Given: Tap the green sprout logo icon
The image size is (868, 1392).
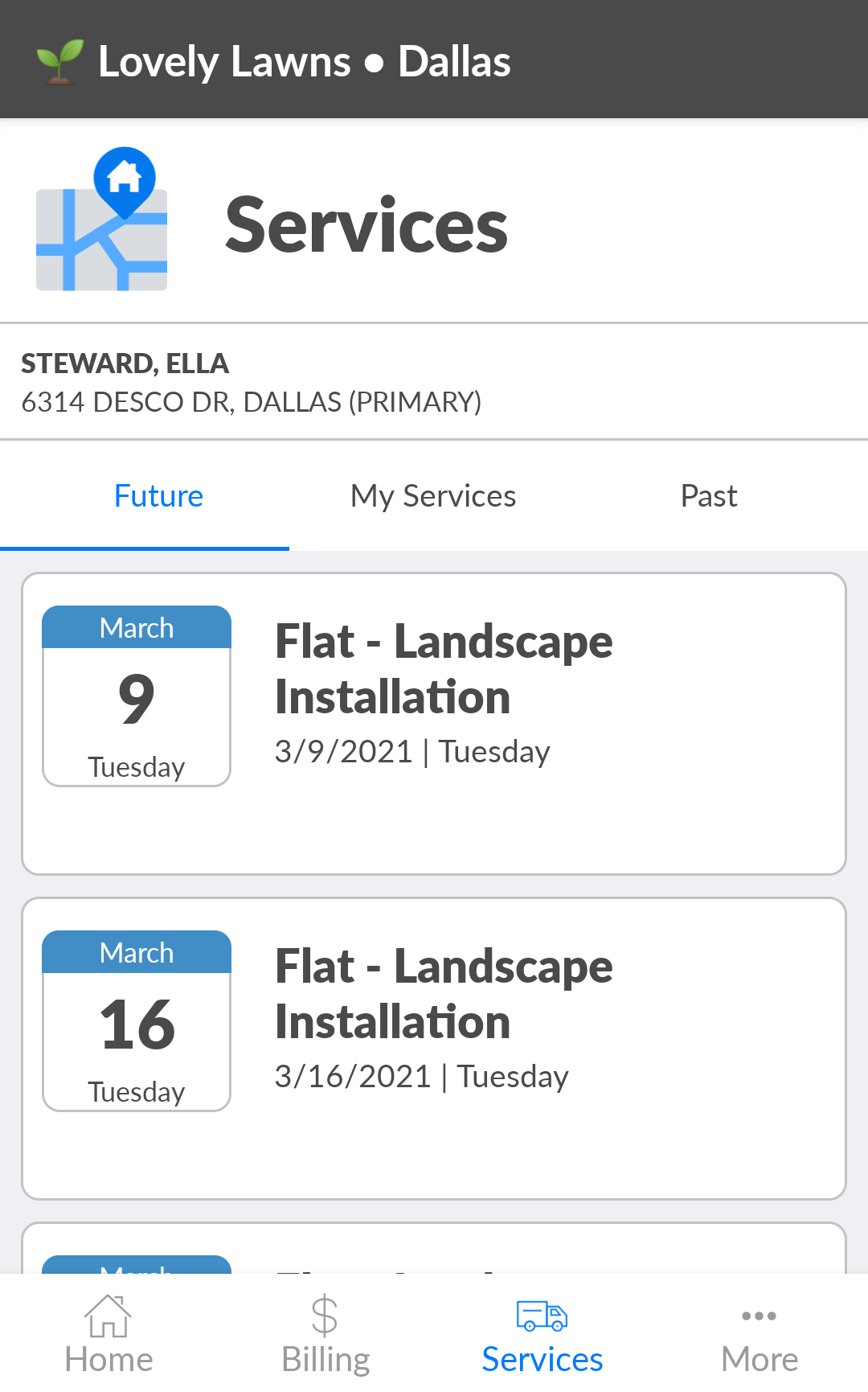Looking at the screenshot, I should [x=60, y=62].
